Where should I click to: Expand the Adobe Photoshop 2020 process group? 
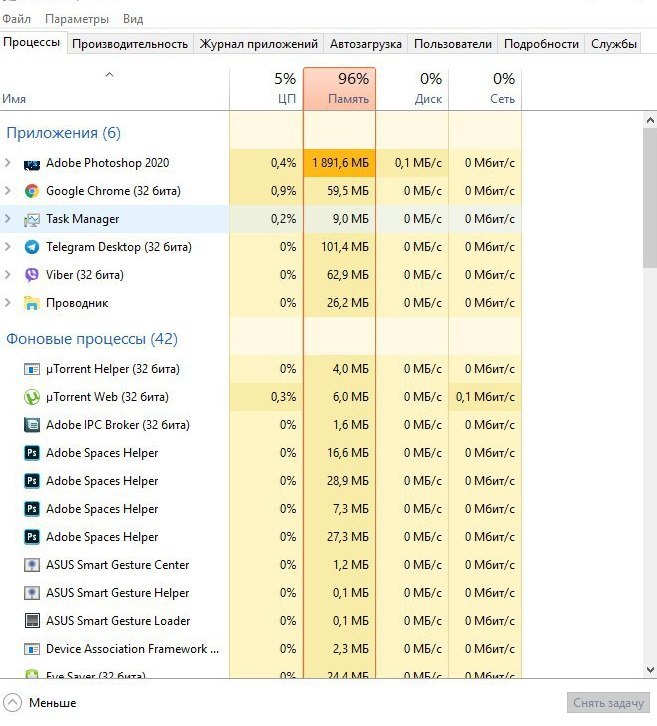(x=7, y=163)
